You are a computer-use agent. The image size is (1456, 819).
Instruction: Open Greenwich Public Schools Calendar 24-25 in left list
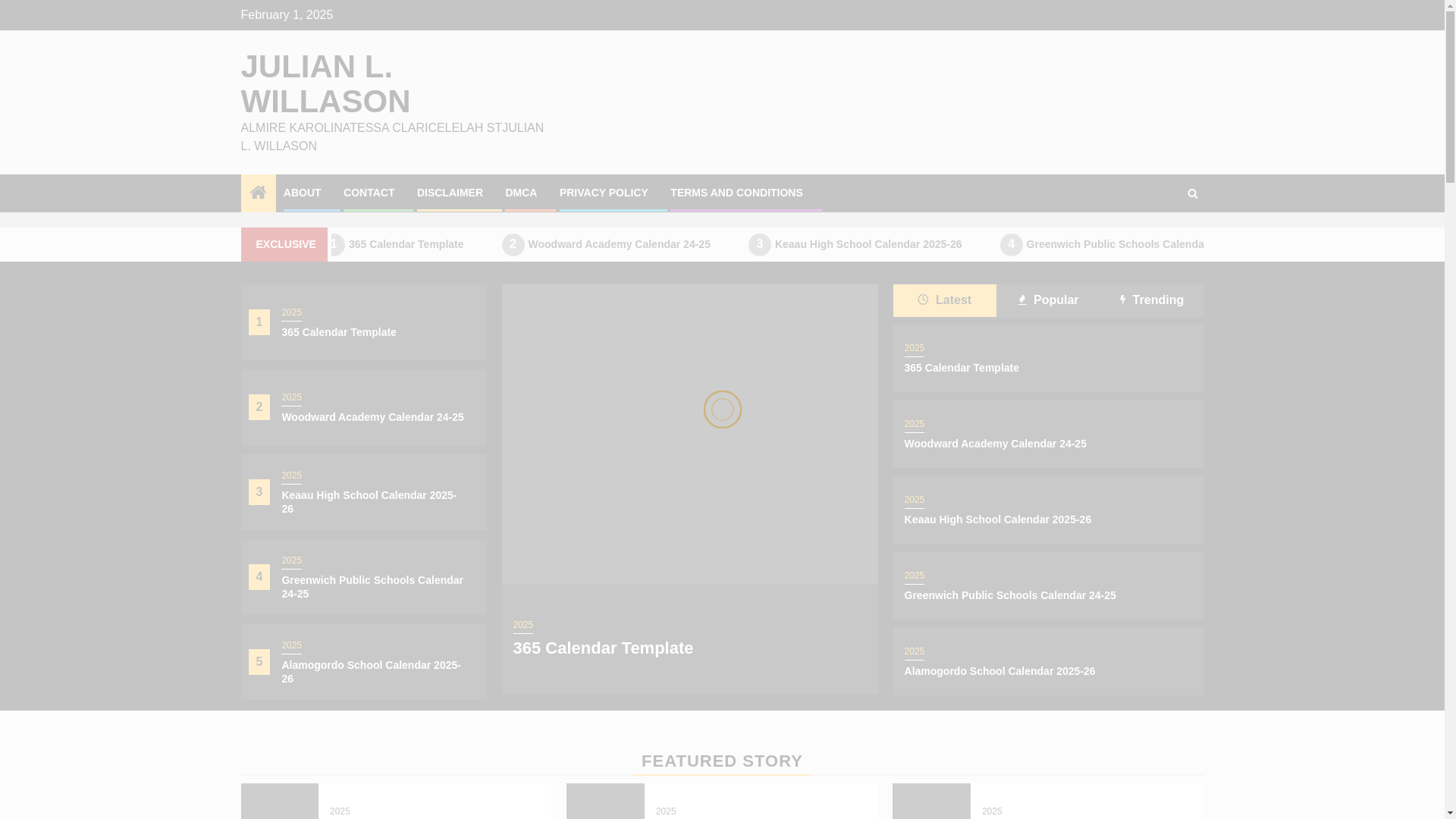pyautogui.click(x=372, y=587)
